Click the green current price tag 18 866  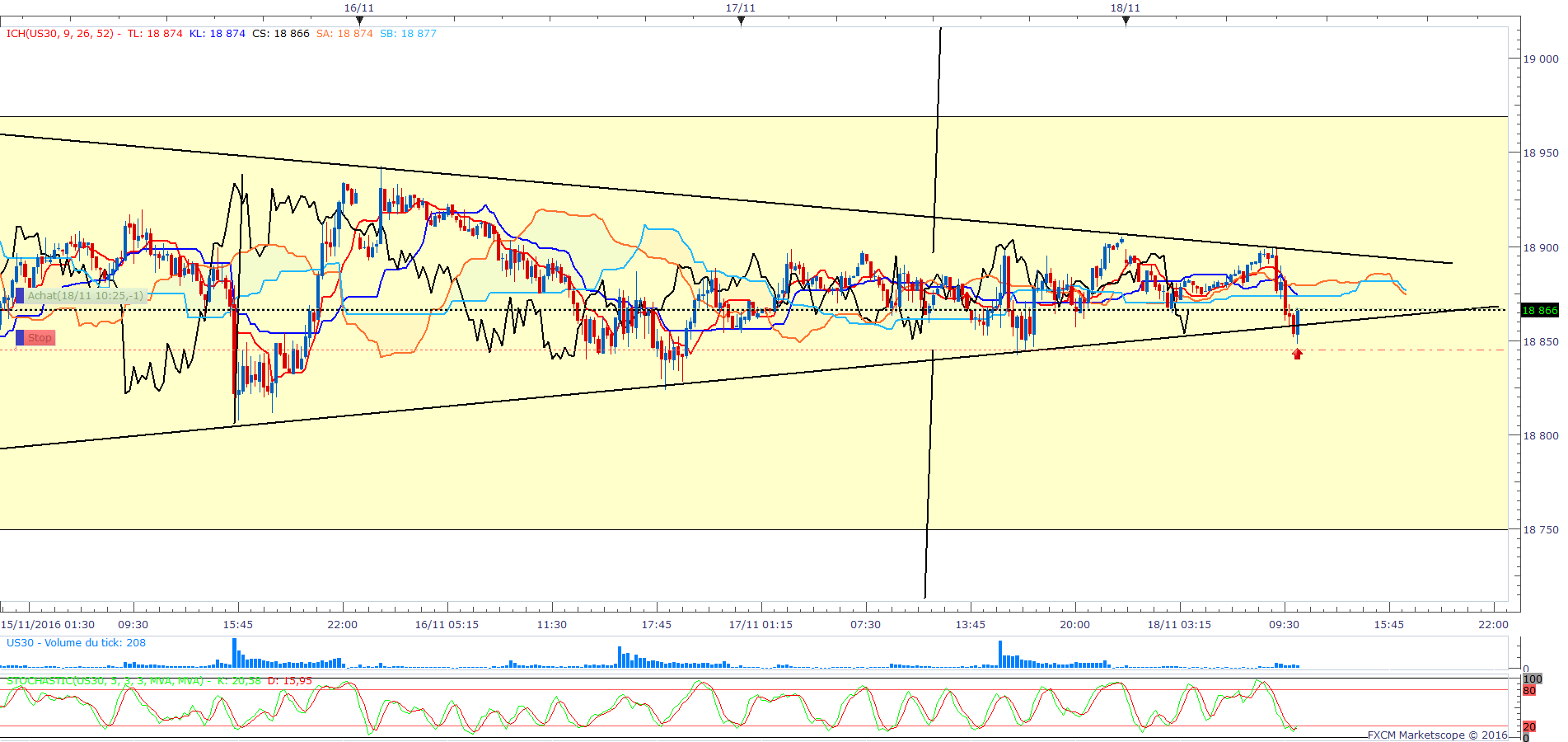click(x=1539, y=310)
